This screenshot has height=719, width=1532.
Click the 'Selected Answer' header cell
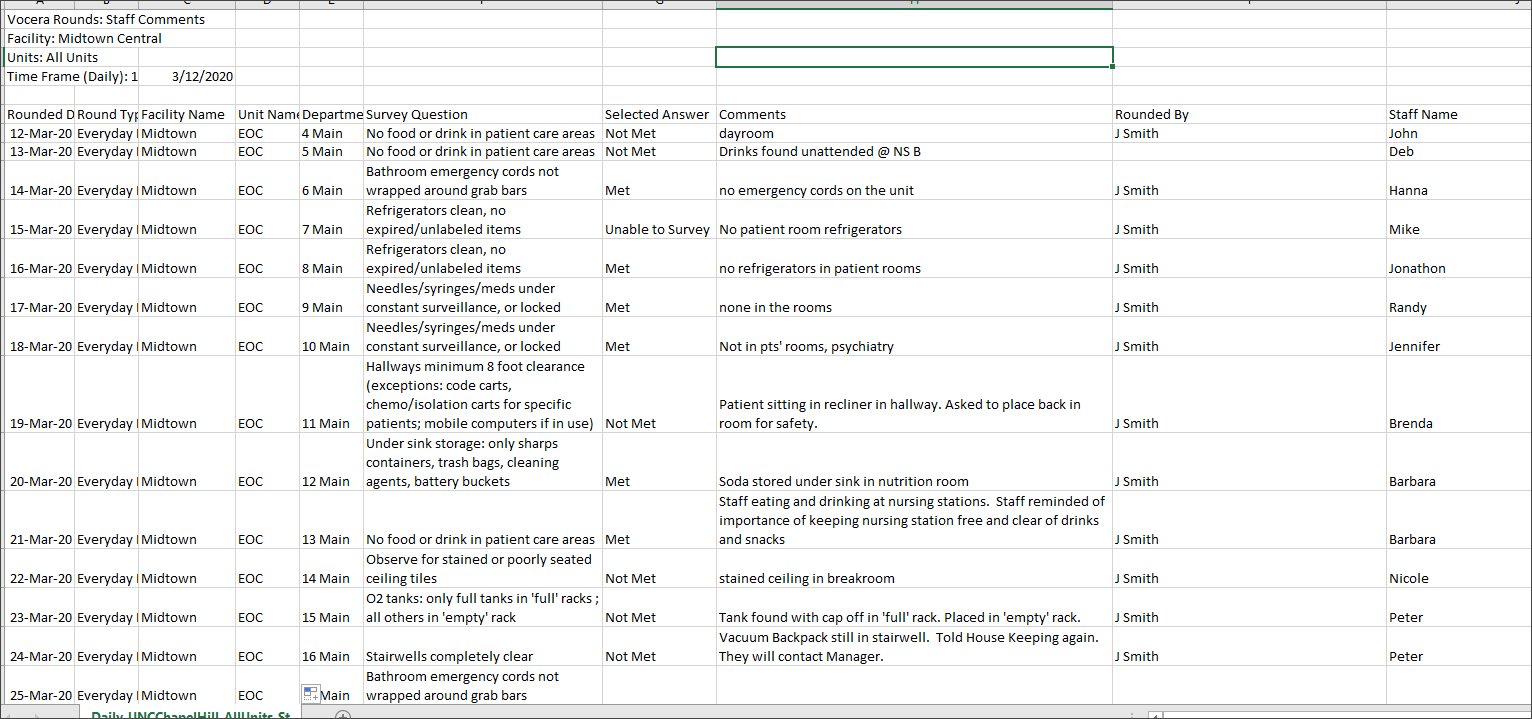[x=657, y=114]
